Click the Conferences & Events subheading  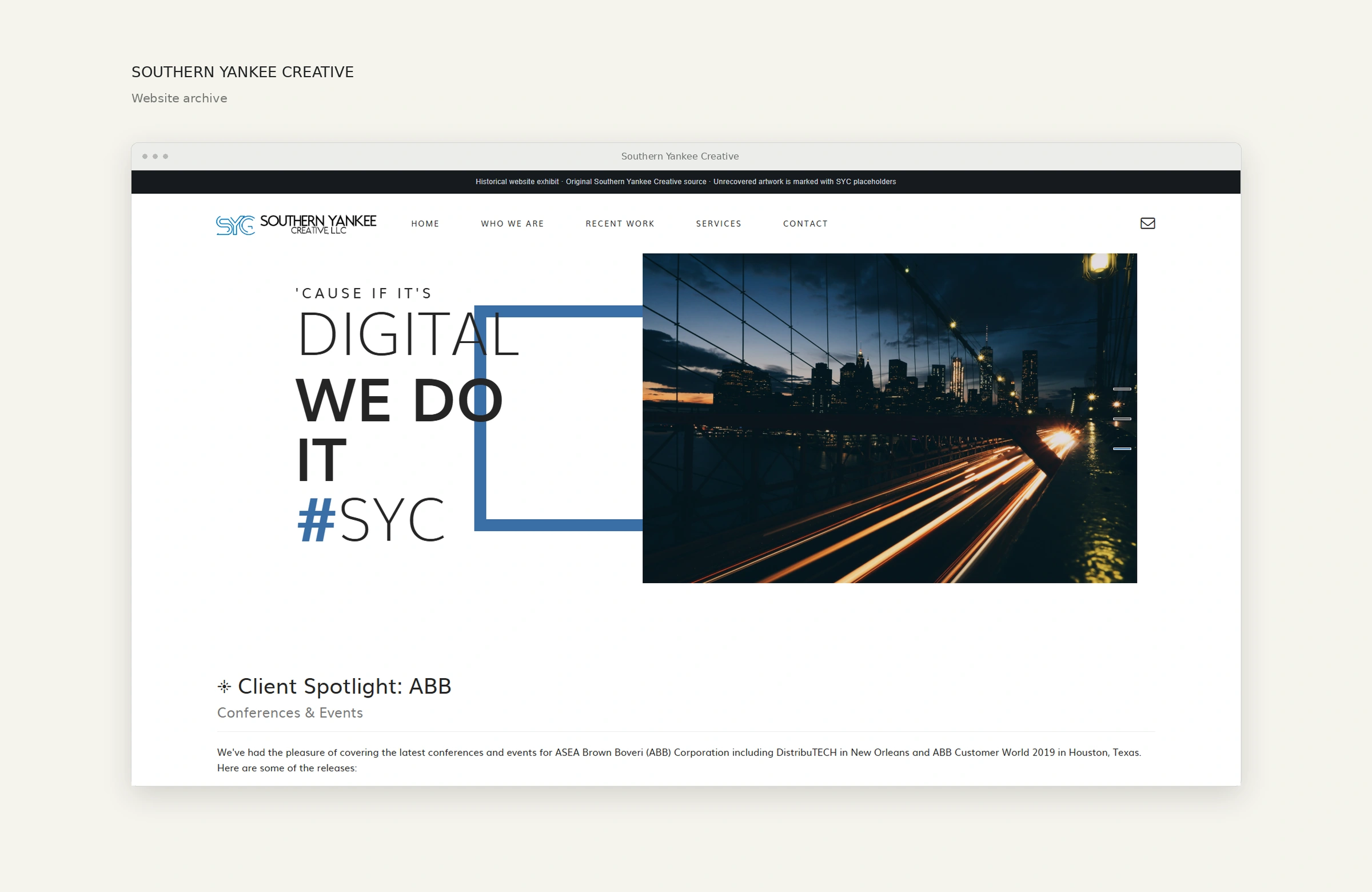289,712
